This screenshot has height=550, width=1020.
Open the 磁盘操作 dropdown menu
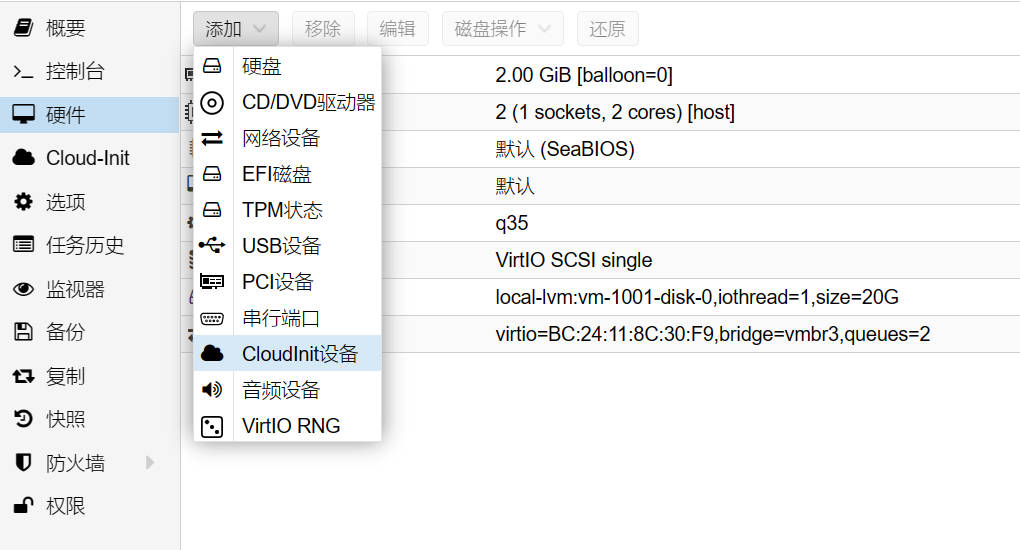pyautogui.click(x=502, y=29)
